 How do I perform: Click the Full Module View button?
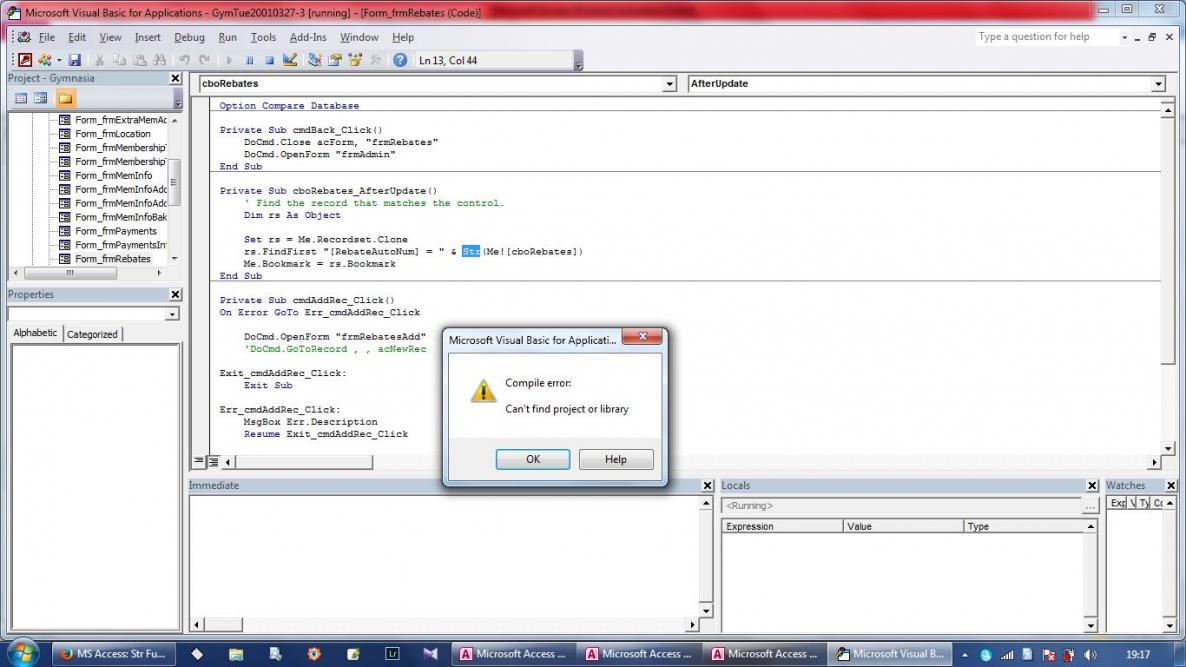[x=213, y=461]
